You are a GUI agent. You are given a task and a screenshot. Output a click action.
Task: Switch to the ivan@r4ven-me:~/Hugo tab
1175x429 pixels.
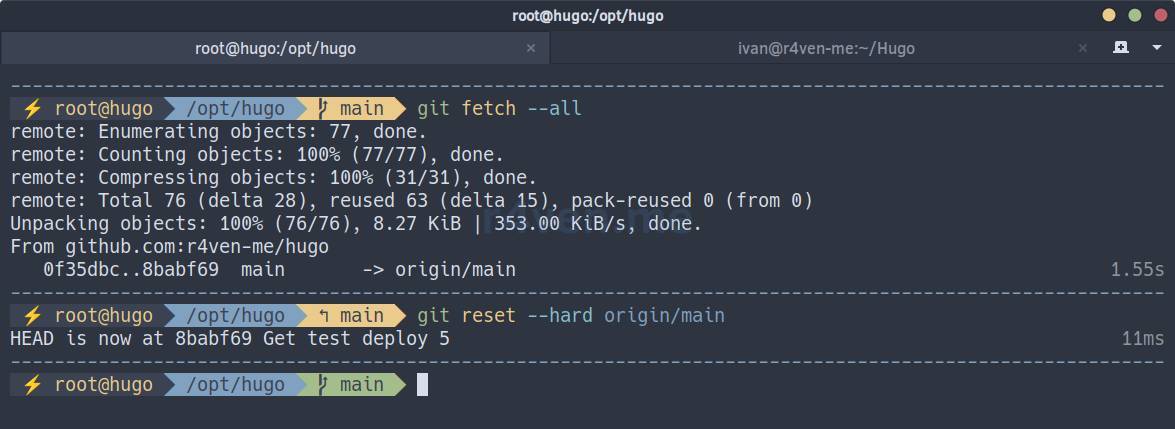pyautogui.click(x=826, y=48)
